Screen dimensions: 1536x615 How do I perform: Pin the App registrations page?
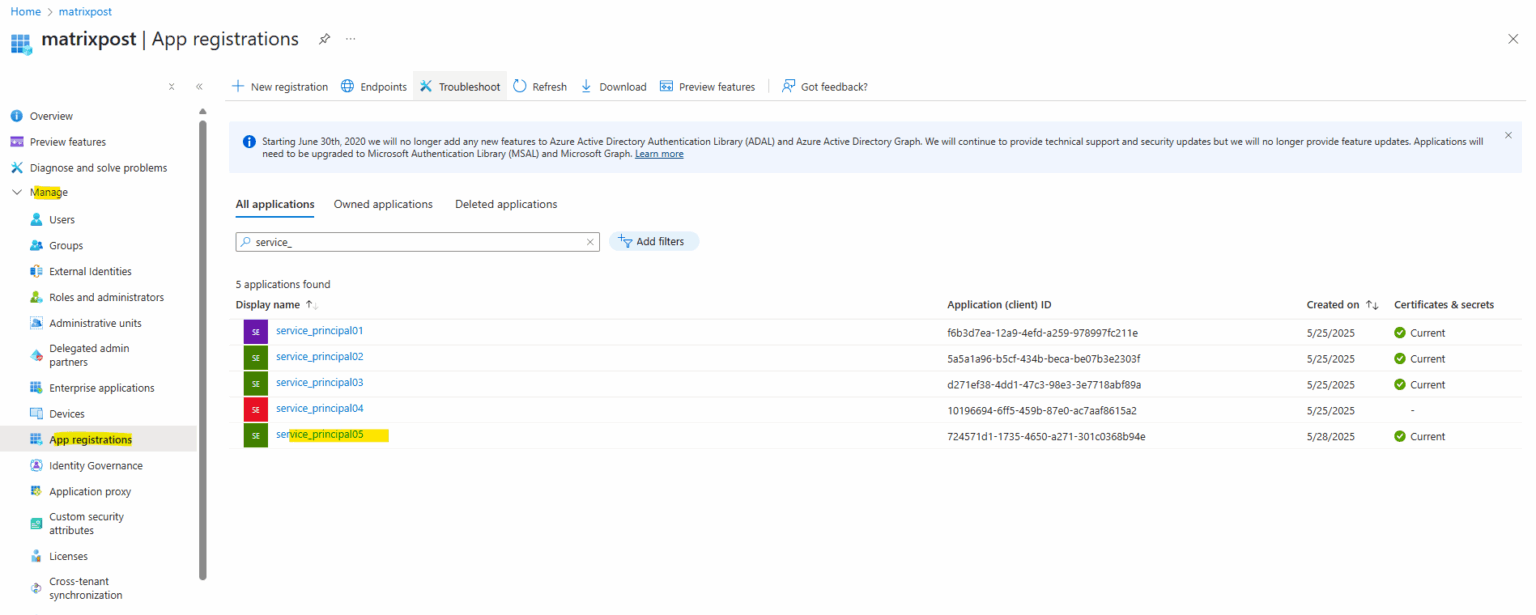325,39
